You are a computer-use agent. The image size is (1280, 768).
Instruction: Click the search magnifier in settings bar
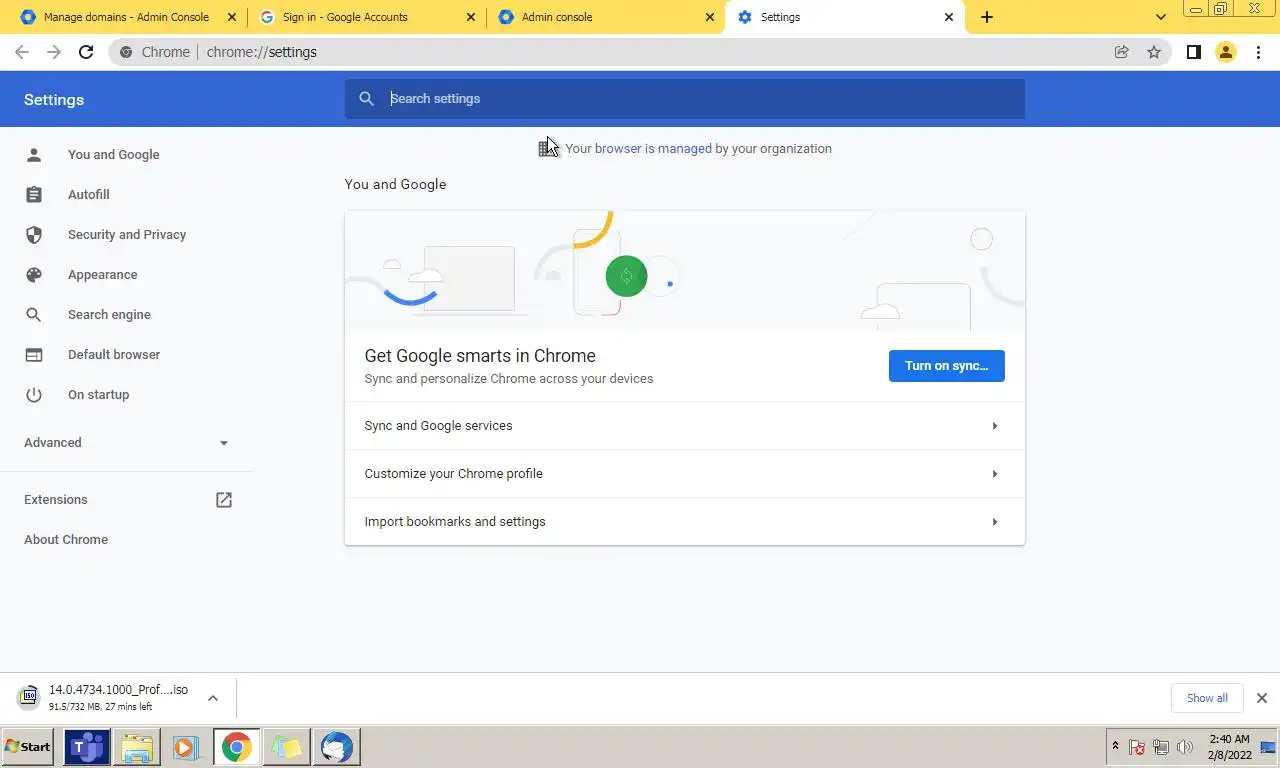[367, 99]
